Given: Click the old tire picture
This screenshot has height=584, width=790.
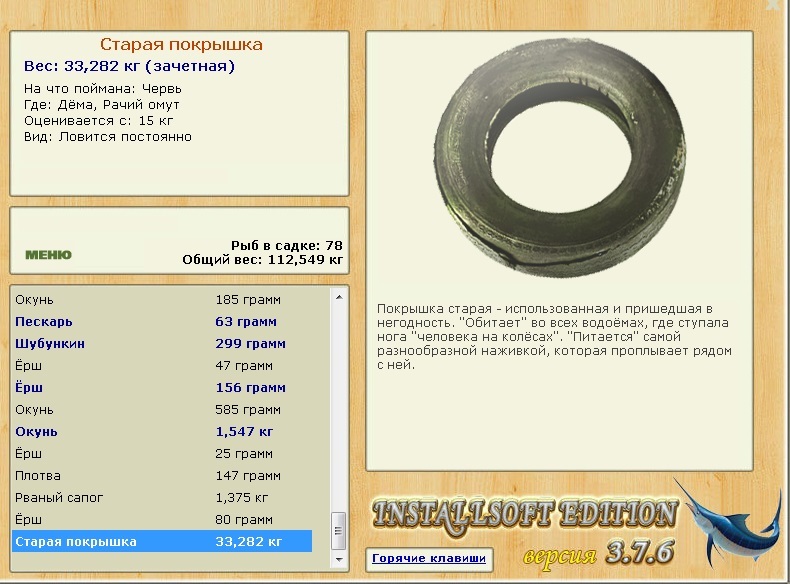Looking at the screenshot, I should click(x=560, y=158).
